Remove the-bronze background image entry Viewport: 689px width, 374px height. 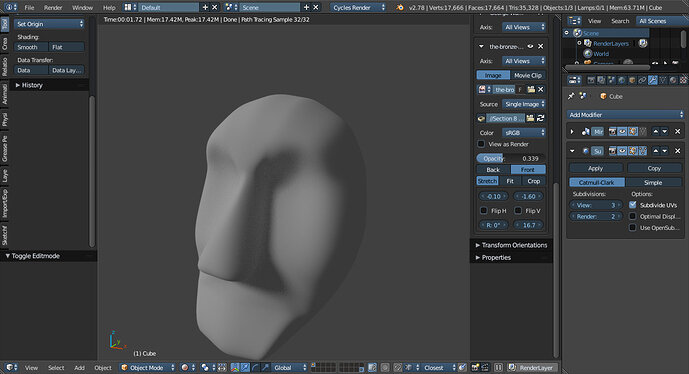point(540,46)
